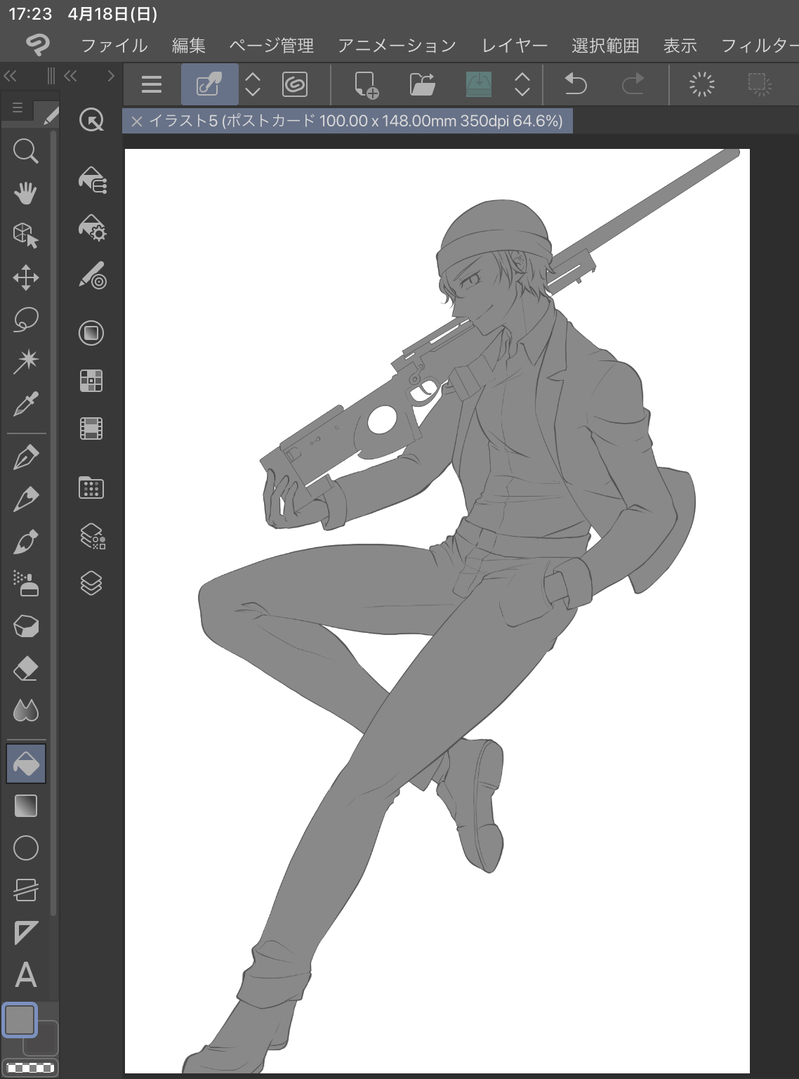
Task: Open the フィルター menu
Action: point(759,46)
